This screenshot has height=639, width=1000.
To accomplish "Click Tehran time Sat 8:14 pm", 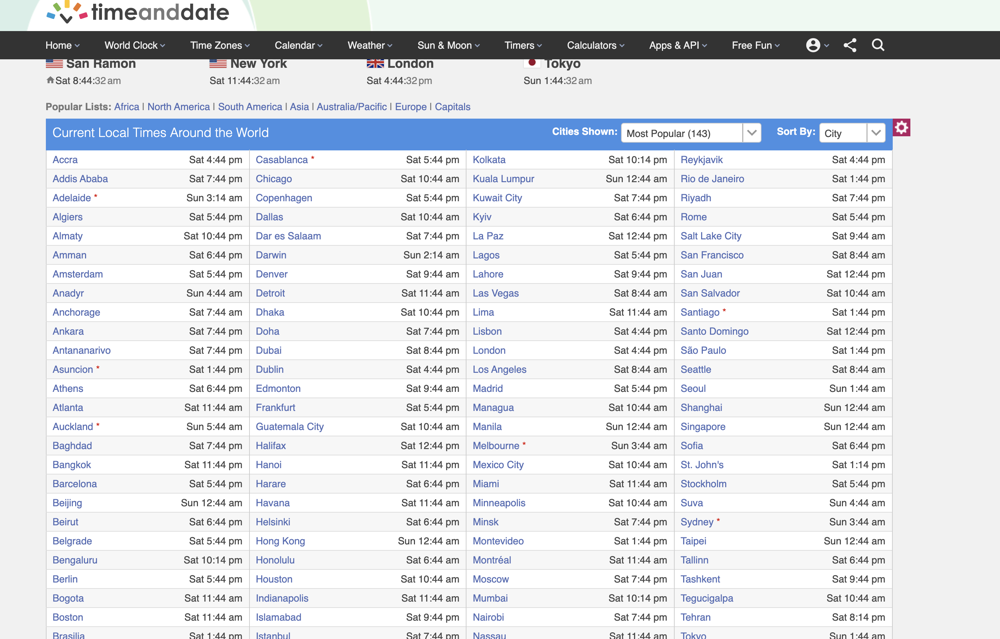I will point(858,617).
